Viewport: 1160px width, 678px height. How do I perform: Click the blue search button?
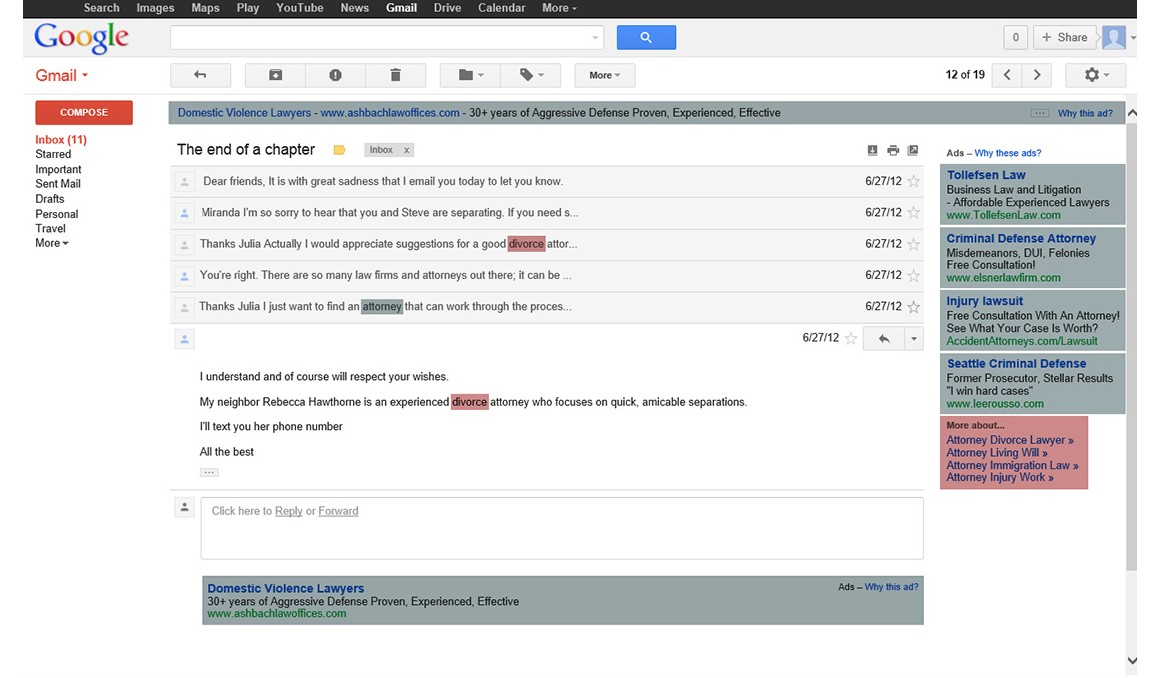(646, 37)
